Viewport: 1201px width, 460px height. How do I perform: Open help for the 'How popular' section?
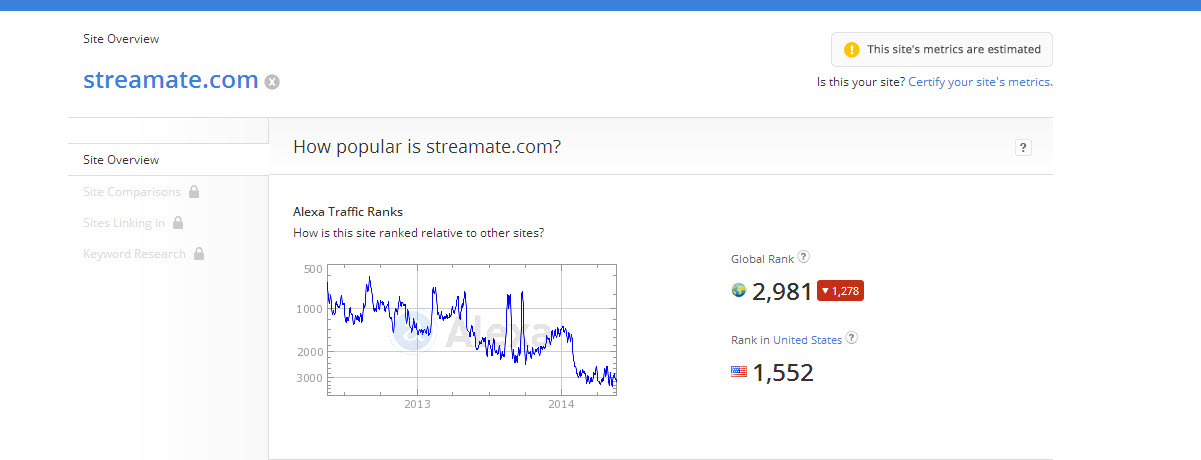point(1023,148)
